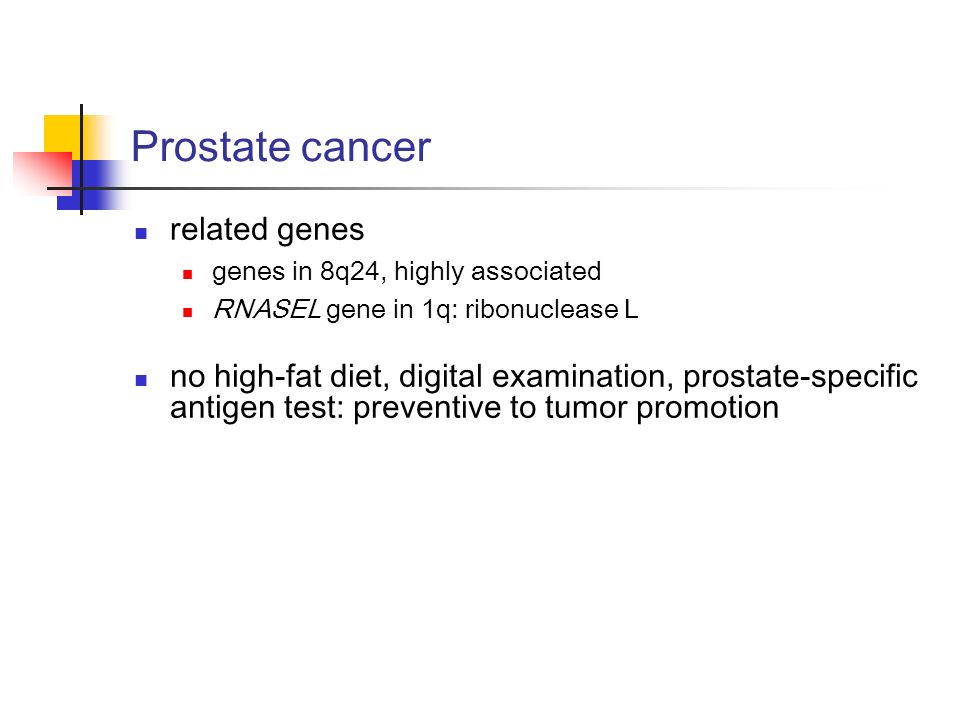Image resolution: width=960 pixels, height=720 pixels.
Task: Click the red bullet before 'genes in 8q24'
Action: click(x=188, y=274)
